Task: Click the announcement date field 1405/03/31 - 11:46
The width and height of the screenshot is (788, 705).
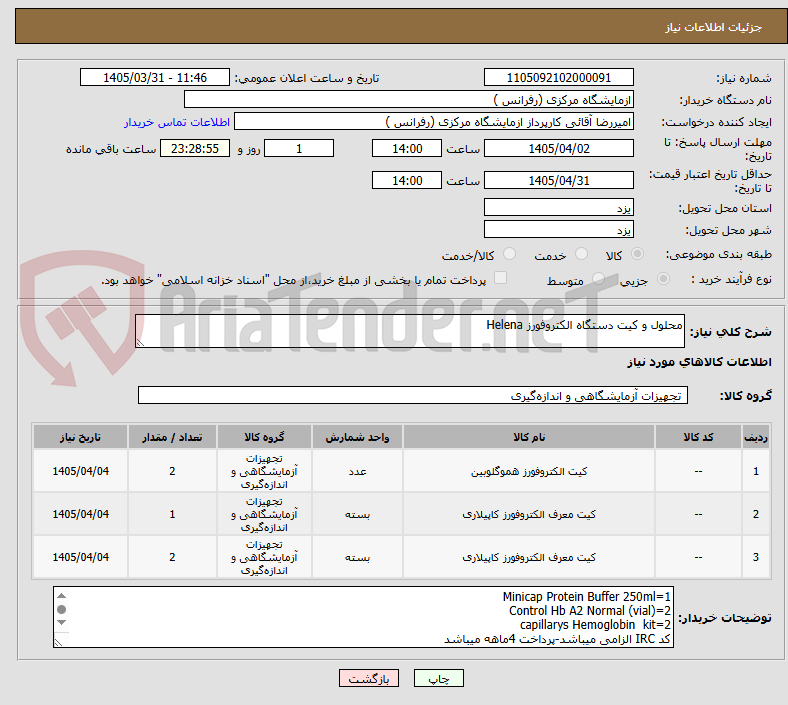Action: [x=155, y=78]
